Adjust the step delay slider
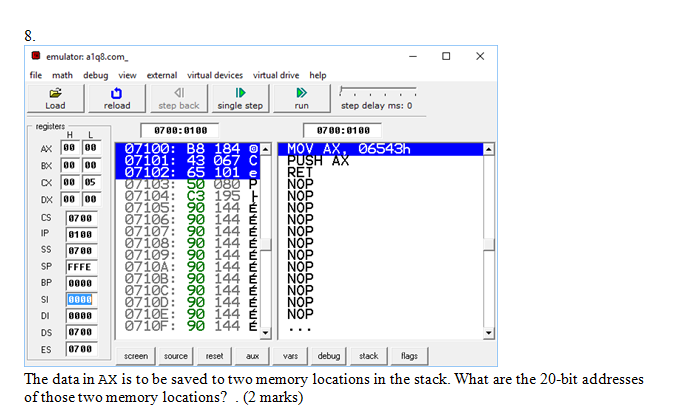 [378, 91]
